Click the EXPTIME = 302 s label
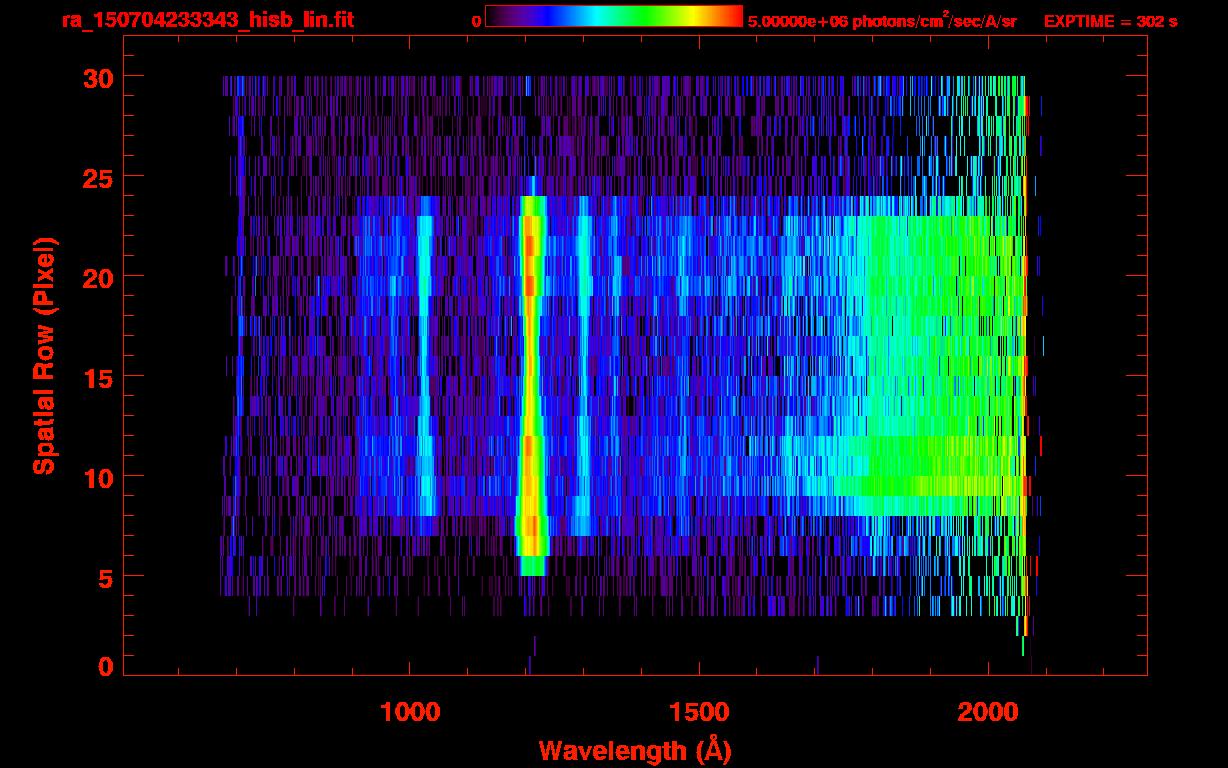 (x=1110, y=21)
